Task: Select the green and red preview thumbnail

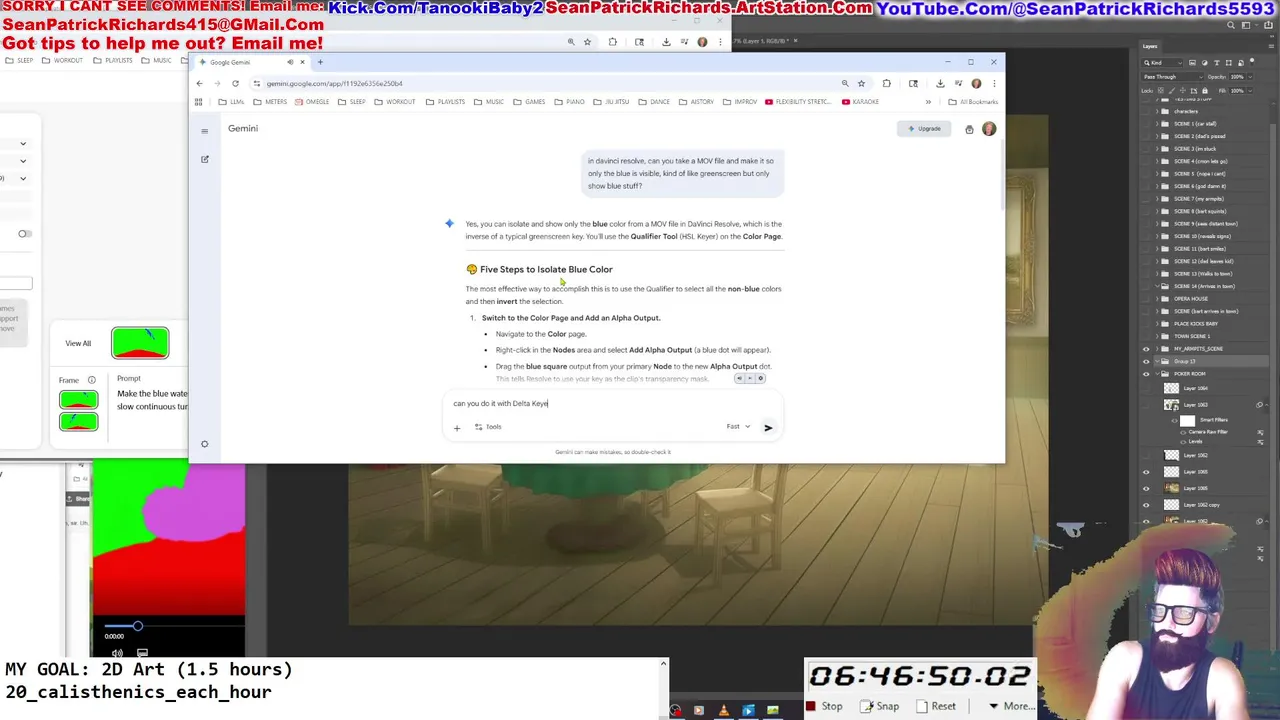Action: pos(140,343)
